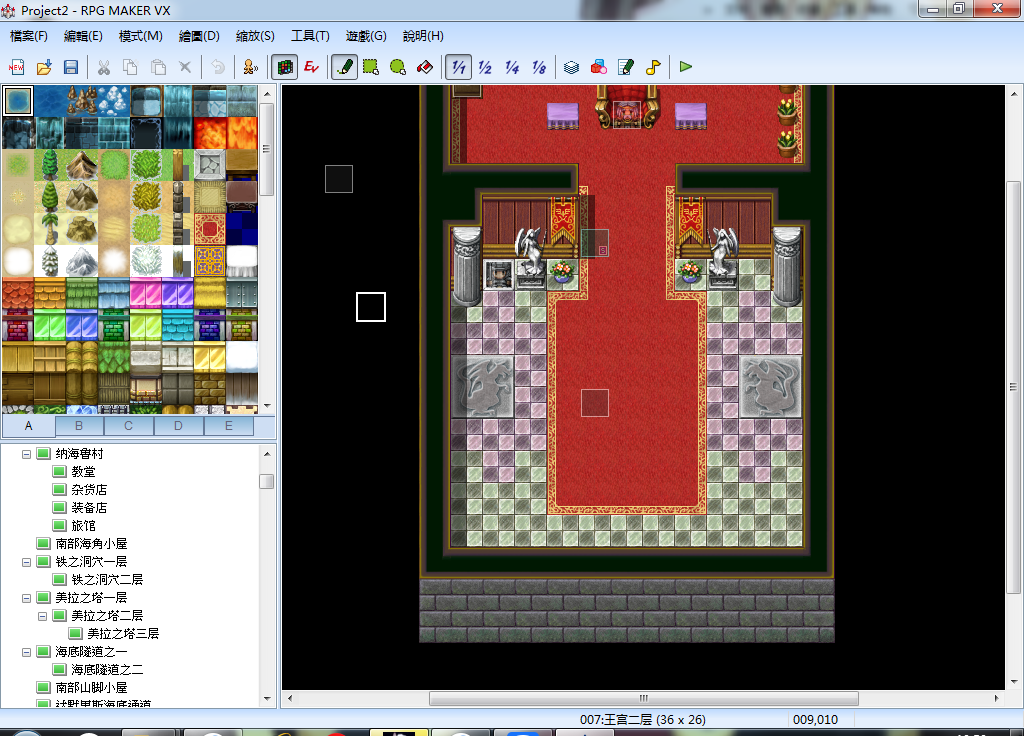Switch to Map editing mode
The height and width of the screenshot is (736, 1024).
point(285,67)
